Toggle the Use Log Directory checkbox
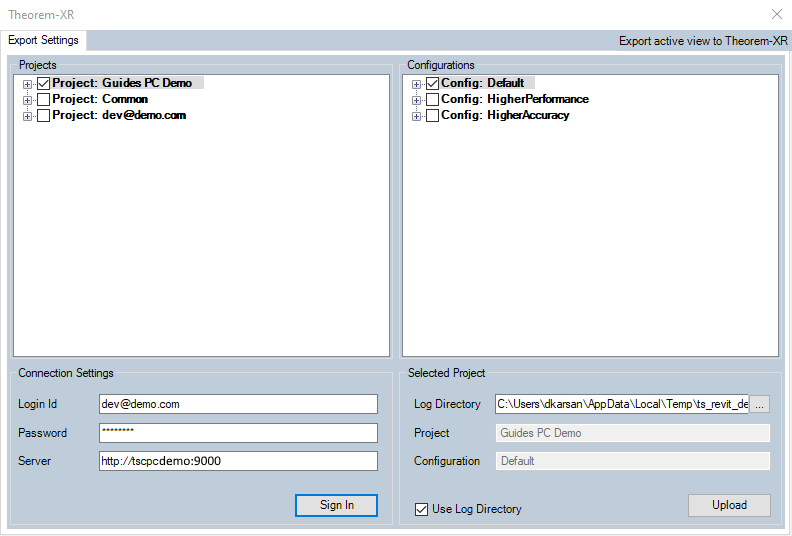 (422, 510)
